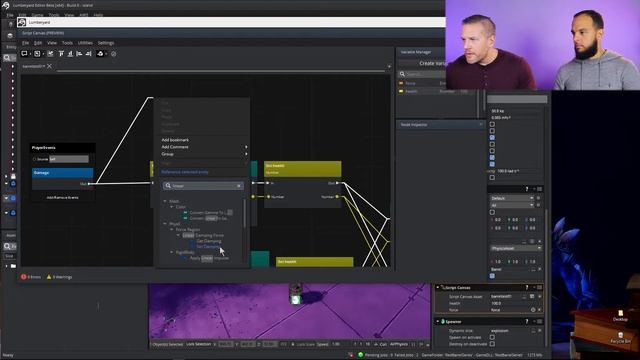This screenshot has height=360, width=640.
Task: Toggle Destroy on deactivate checkbox
Action: point(492,344)
